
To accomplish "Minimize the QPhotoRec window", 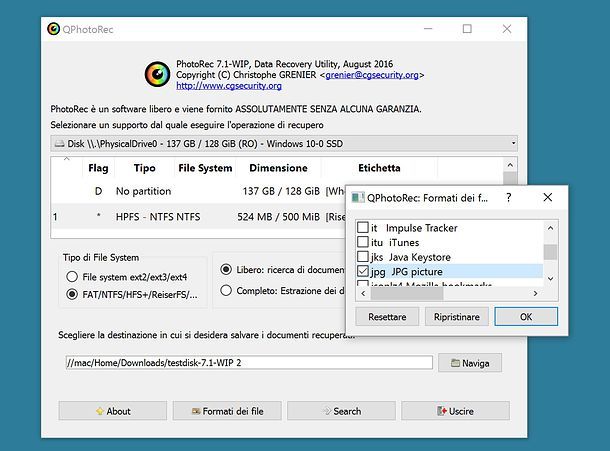I will [428, 29].
